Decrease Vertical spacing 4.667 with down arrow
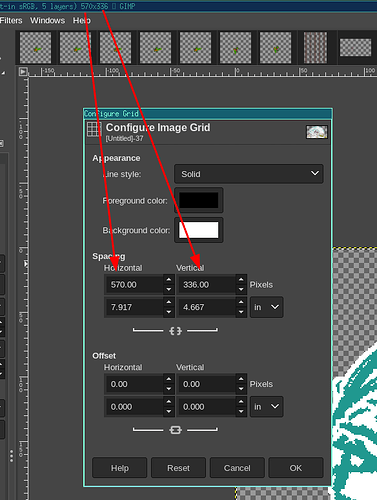 click(241, 312)
